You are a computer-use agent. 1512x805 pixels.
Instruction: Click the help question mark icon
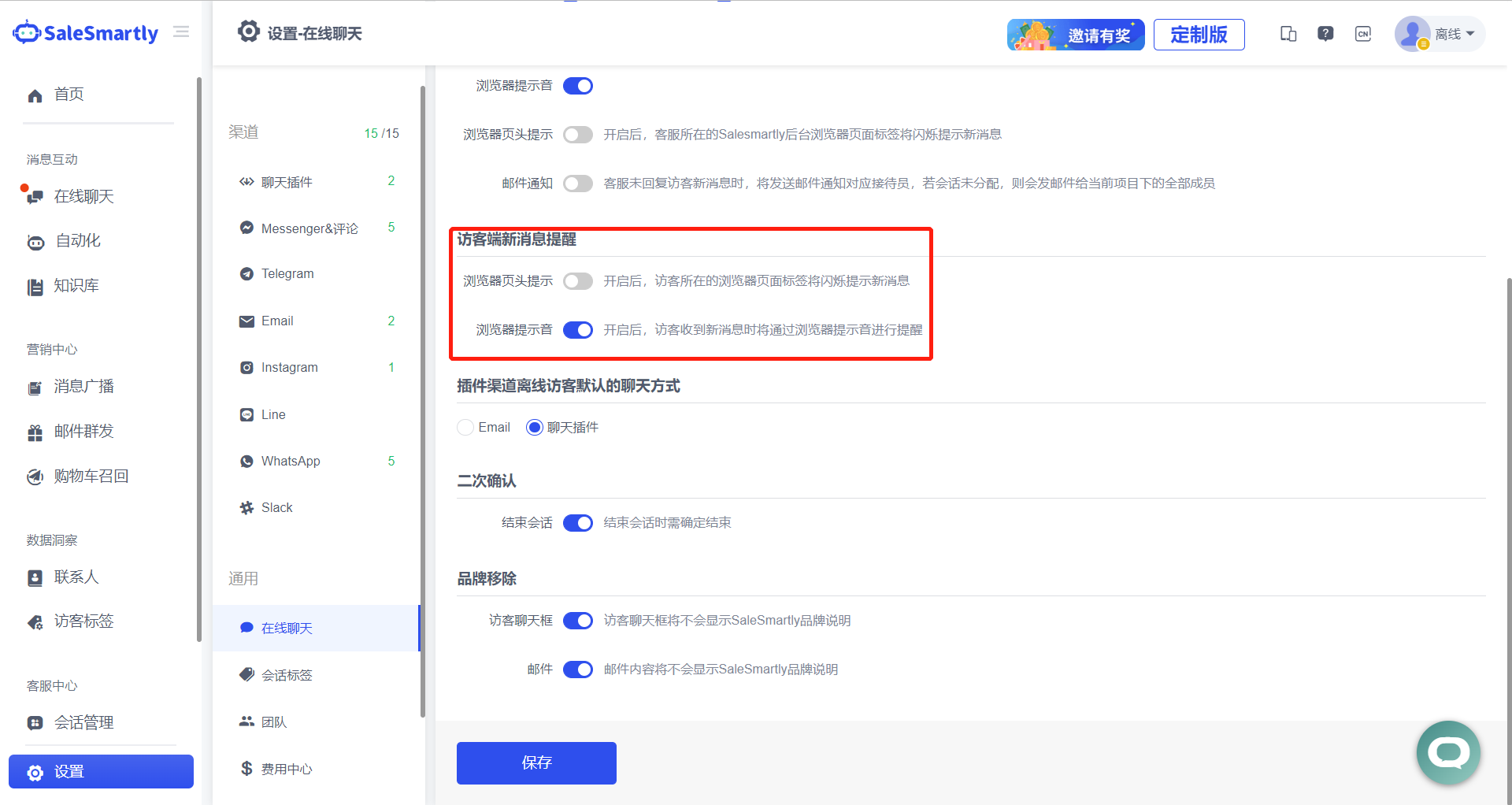[1325, 34]
